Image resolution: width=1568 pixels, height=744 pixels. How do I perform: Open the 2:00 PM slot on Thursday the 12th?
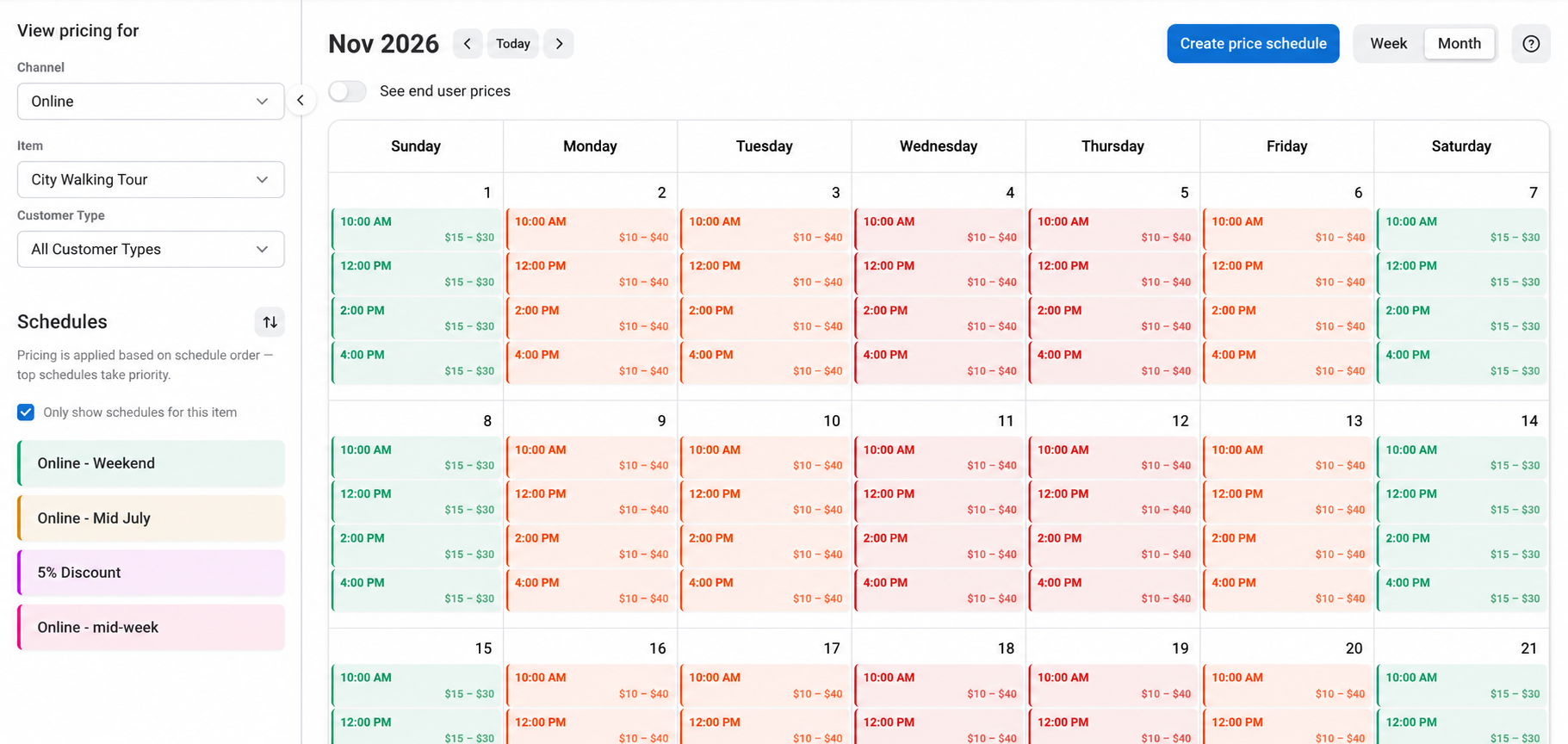(x=1113, y=546)
